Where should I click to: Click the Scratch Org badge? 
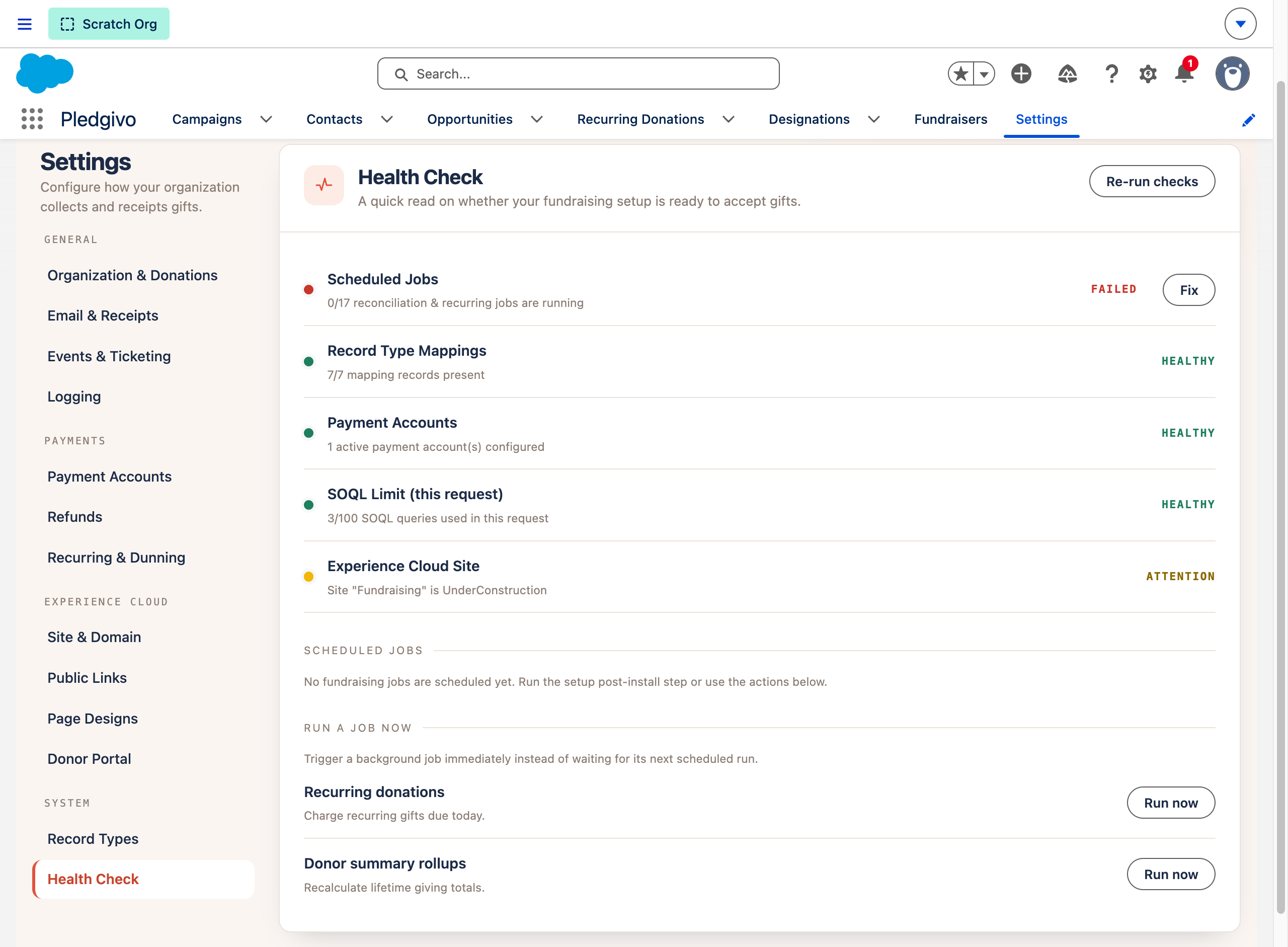(109, 24)
